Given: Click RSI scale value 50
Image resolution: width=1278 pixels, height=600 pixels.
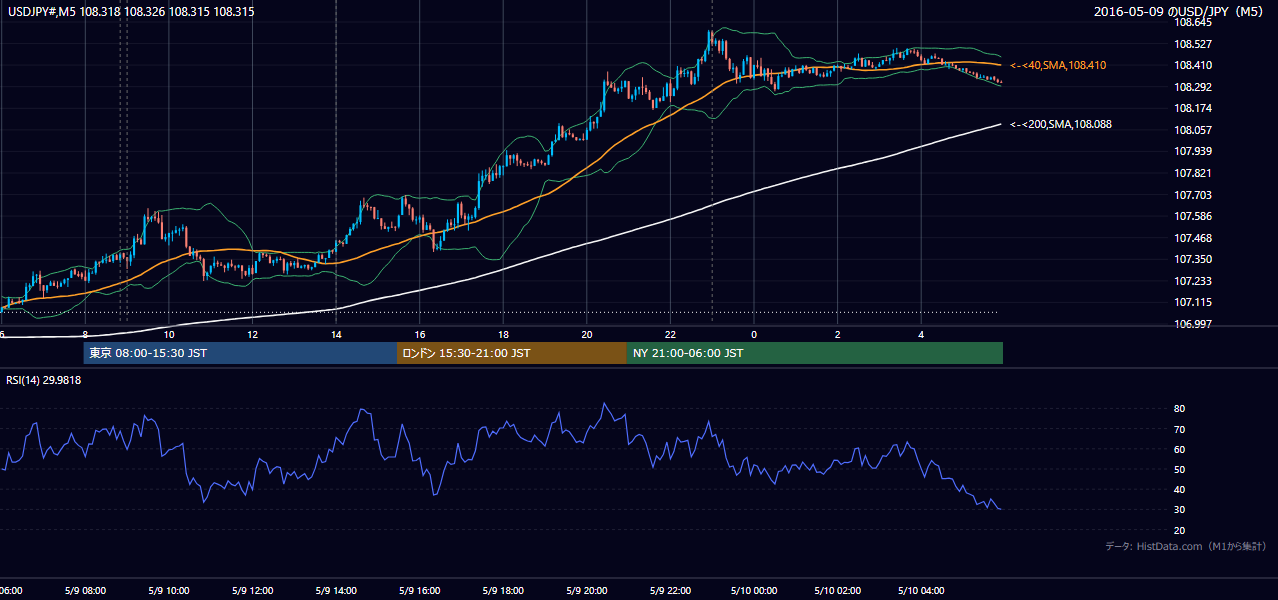Looking at the screenshot, I should pyautogui.click(x=1179, y=469).
